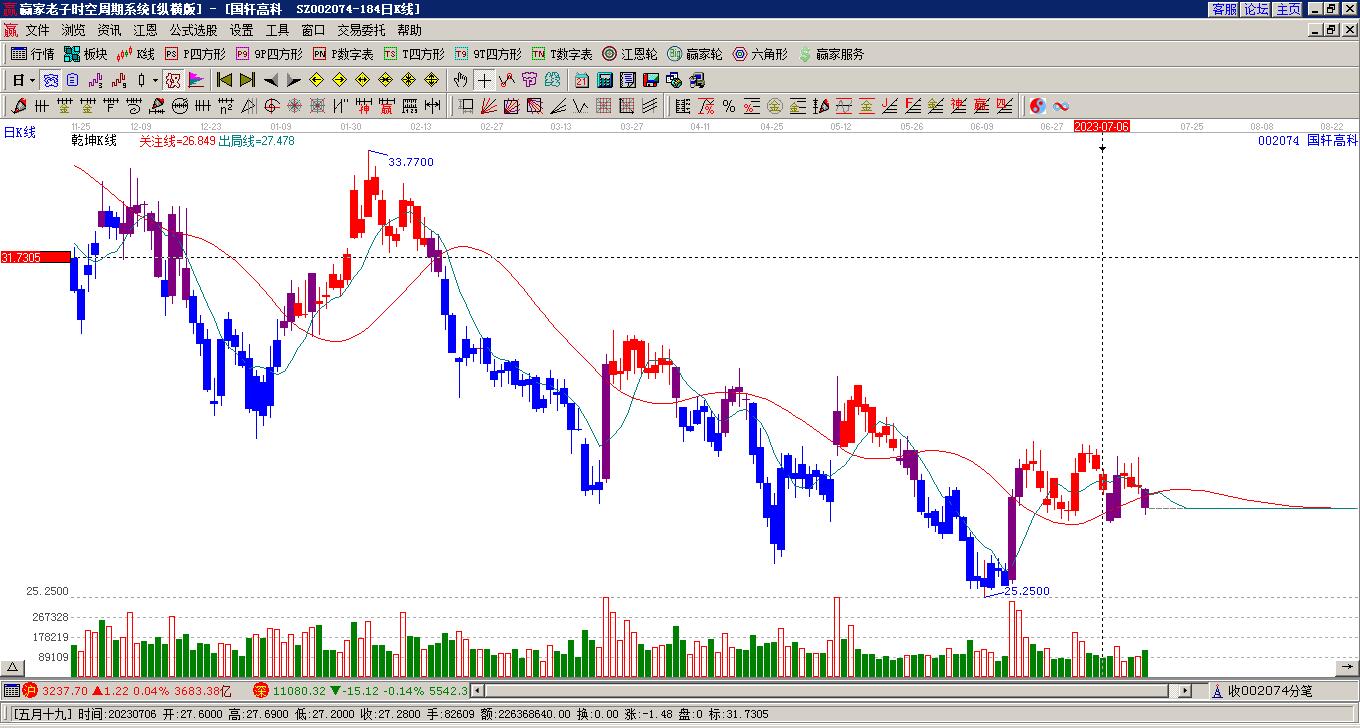Open the 帮助 menu
Image resolution: width=1360 pixels, height=728 pixels.
point(409,30)
